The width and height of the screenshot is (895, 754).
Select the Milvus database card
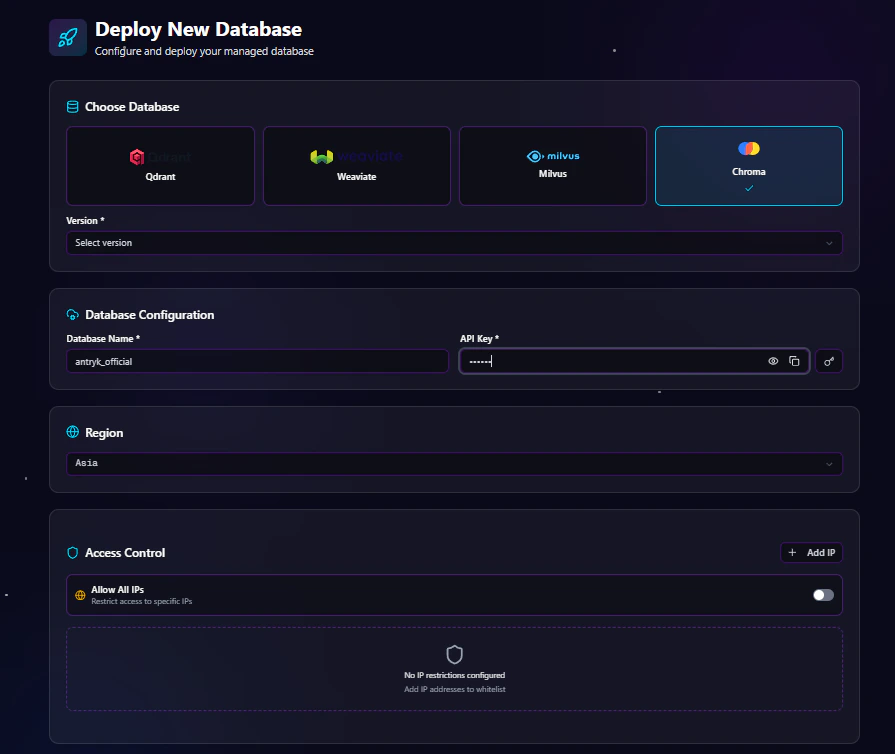point(553,166)
